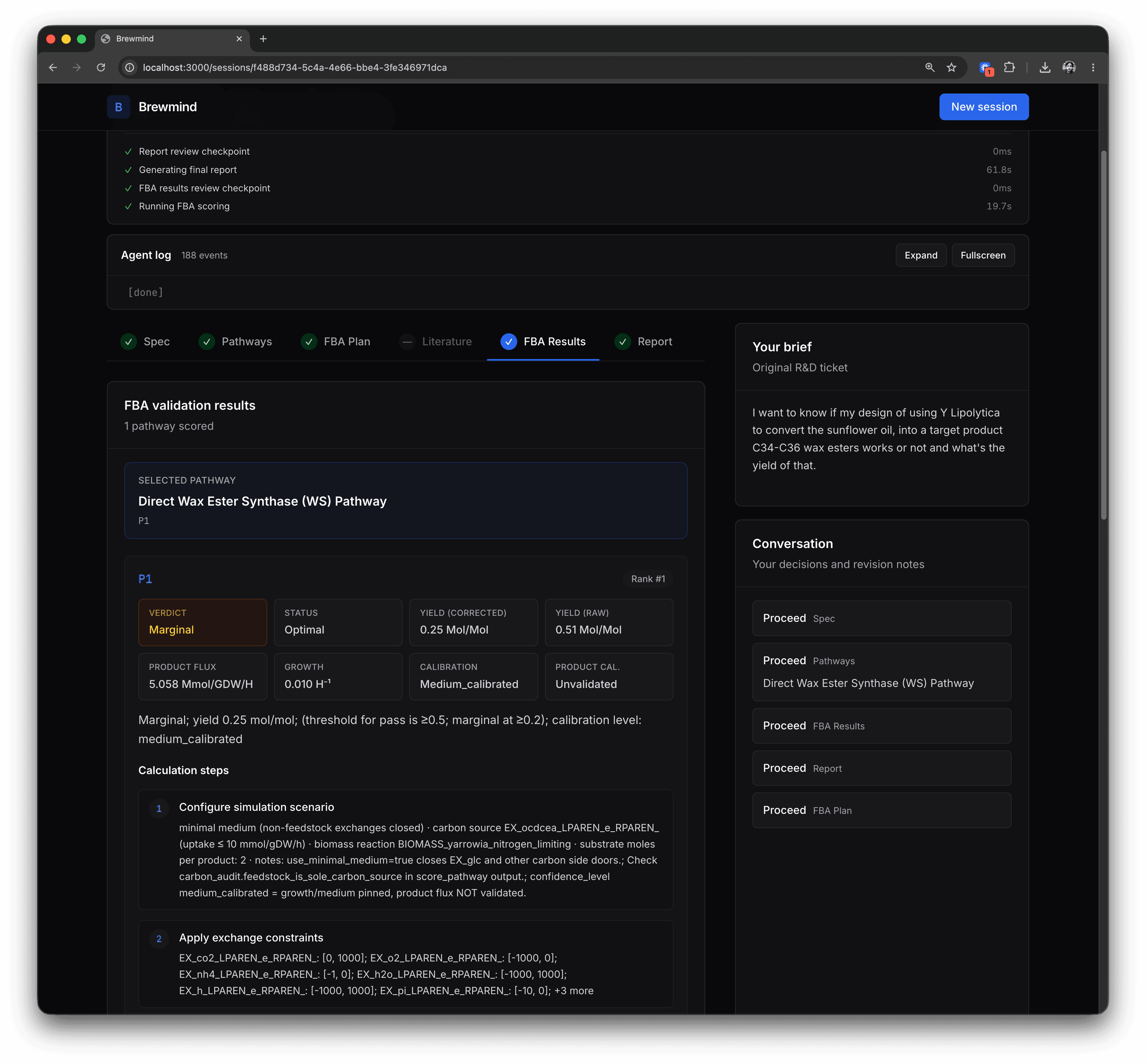The image size is (1146, 1064).
Task: Click the 188 events label
Action: [x=204, y=255]
